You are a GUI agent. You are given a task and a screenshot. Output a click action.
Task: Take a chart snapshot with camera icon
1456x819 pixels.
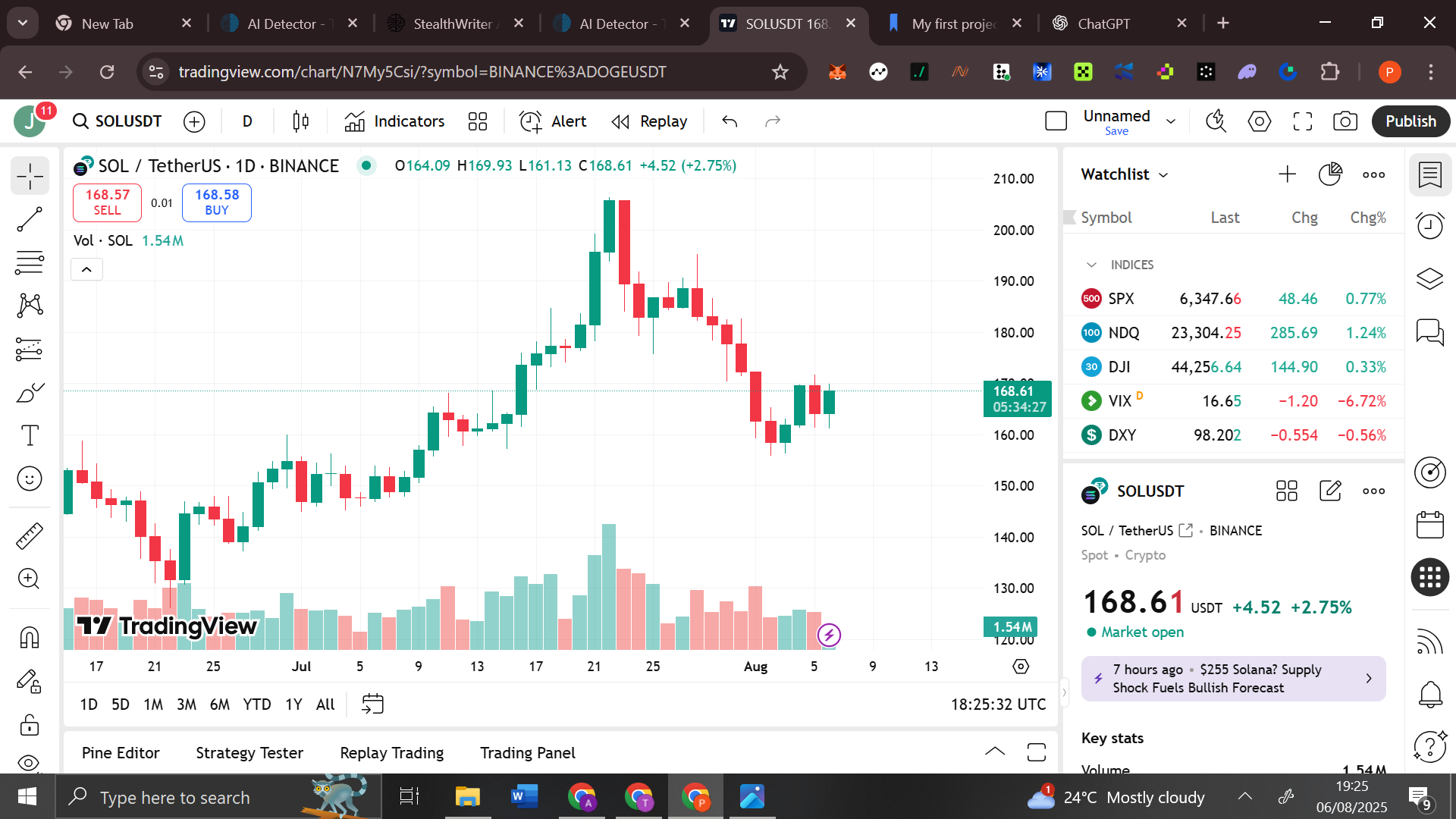tap(1345, 121)
